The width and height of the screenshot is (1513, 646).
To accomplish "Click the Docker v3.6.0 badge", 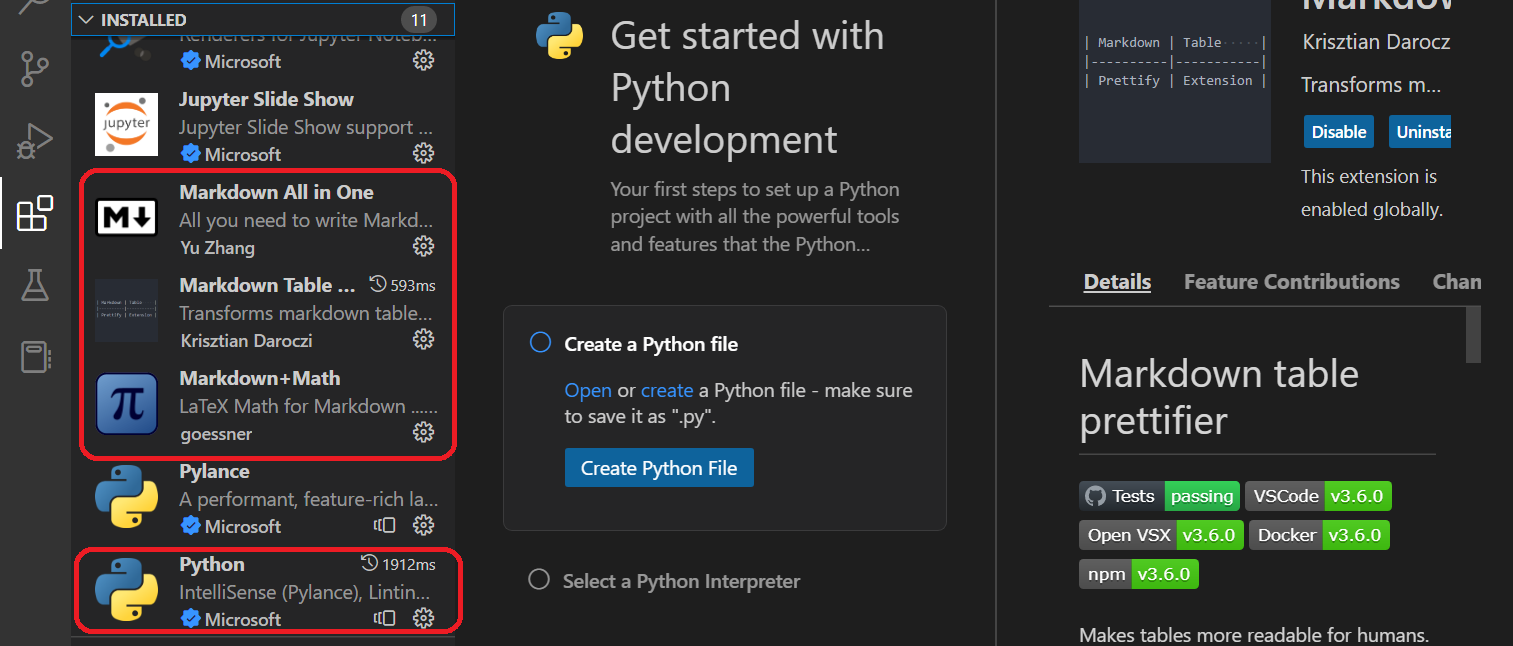I will [1320, 535].
